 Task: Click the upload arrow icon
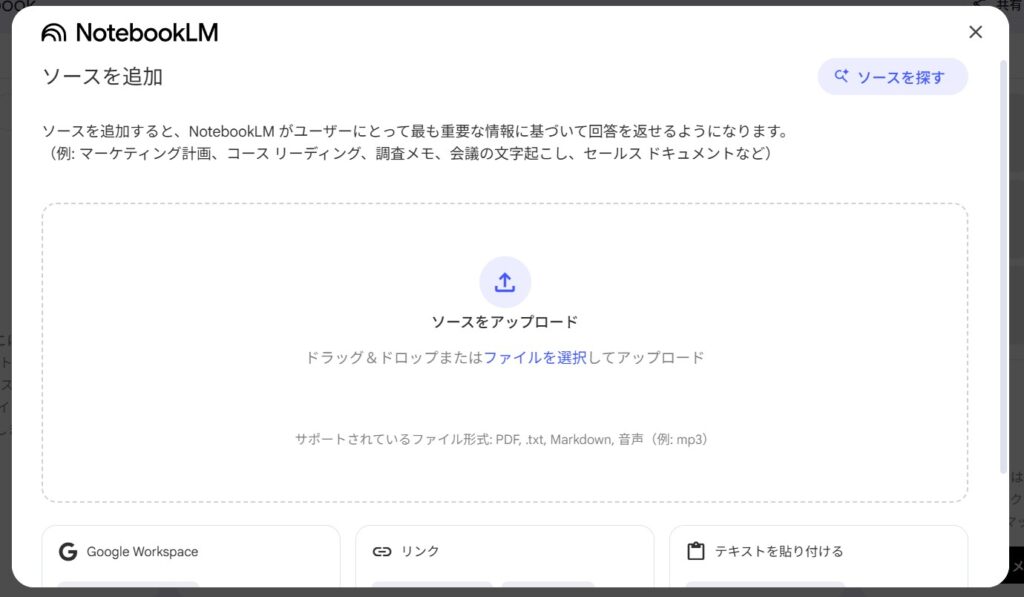tap(505, 282)
